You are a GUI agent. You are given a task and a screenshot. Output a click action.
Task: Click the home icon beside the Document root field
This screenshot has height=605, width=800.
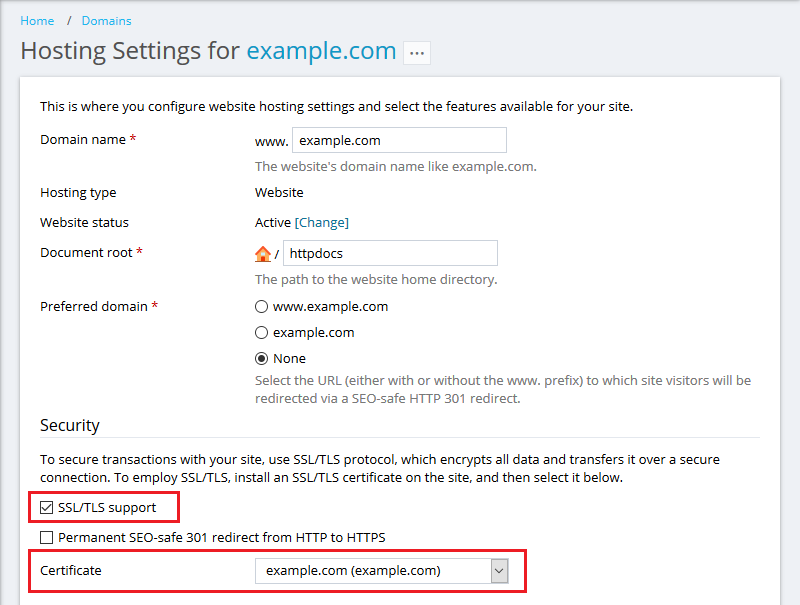pyautogui.click(x=264, y=253)
